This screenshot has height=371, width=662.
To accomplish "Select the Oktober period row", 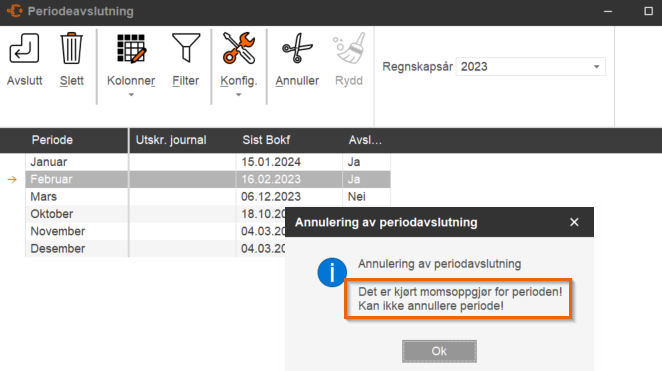I will point(155,214).
